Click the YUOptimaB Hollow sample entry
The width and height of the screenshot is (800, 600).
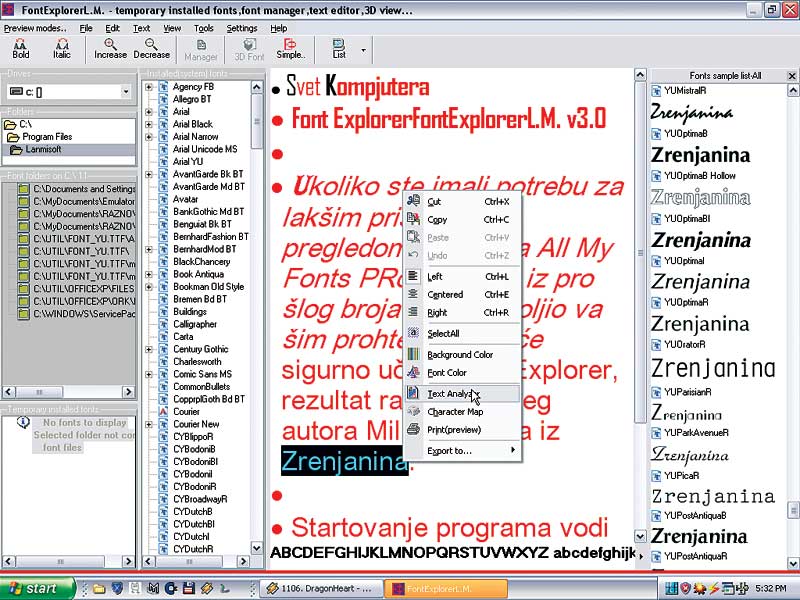pyautogui.click(x=699, y=176)
